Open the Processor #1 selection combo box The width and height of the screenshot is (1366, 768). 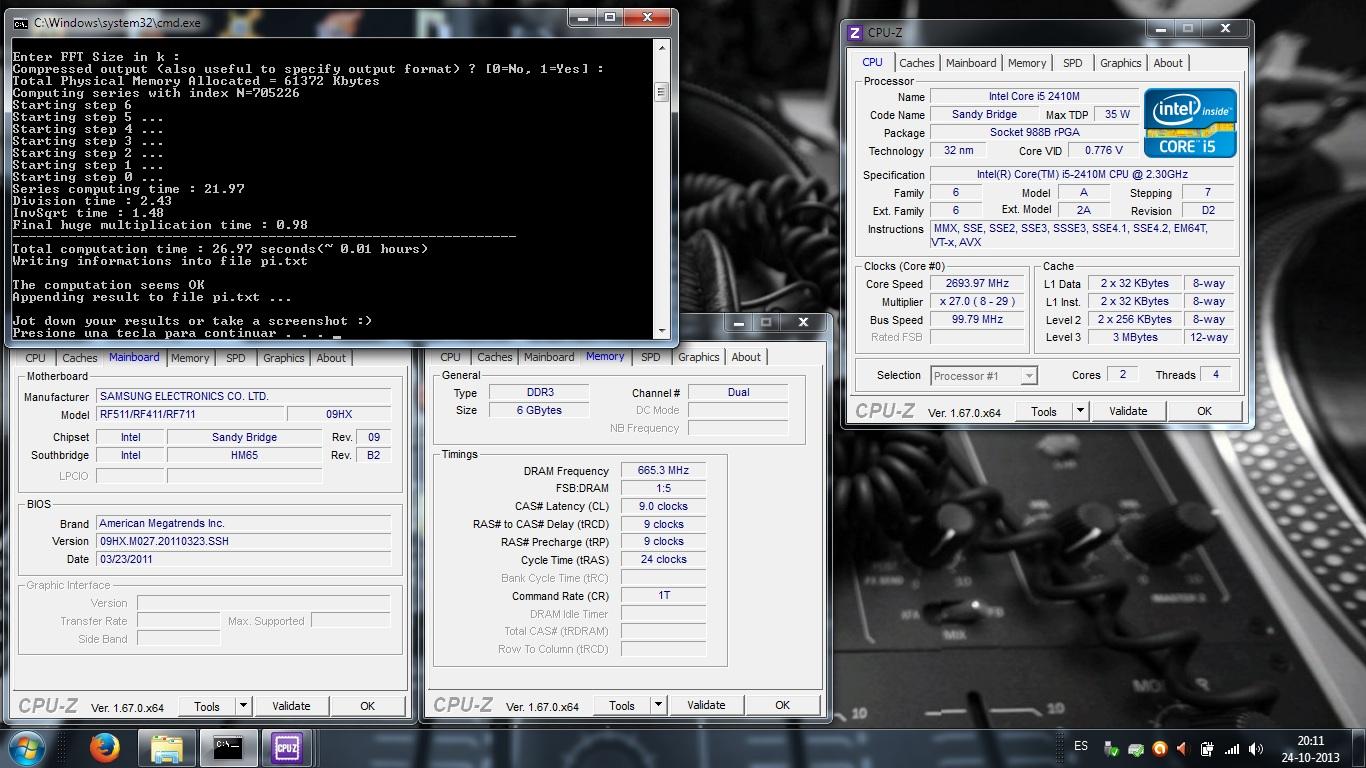(x=984, y=376)
